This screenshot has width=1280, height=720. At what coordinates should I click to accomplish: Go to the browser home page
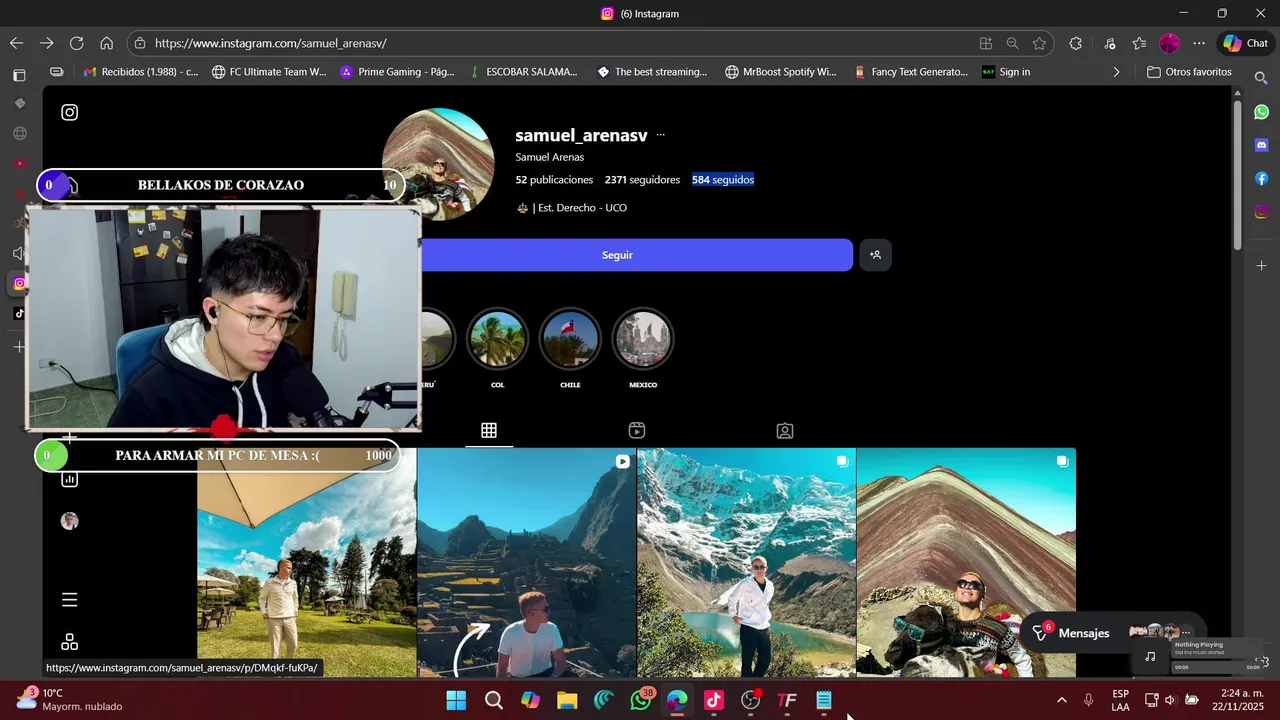point(106,43)
